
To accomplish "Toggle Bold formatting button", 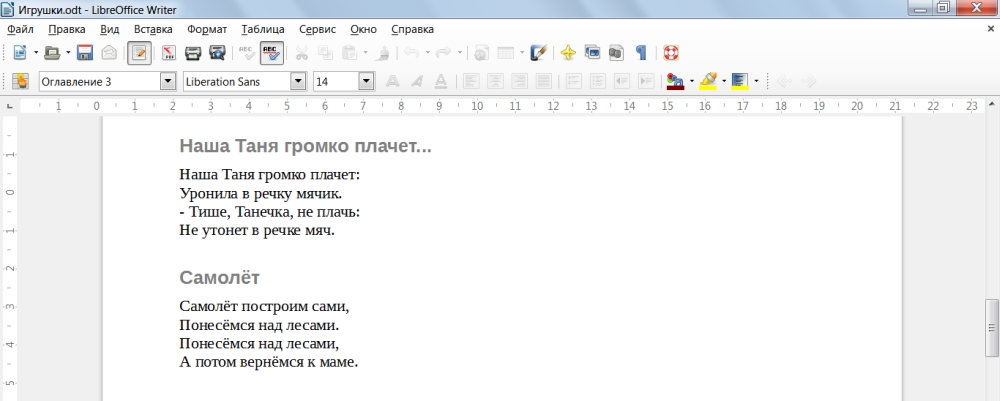I will [392, 81].
